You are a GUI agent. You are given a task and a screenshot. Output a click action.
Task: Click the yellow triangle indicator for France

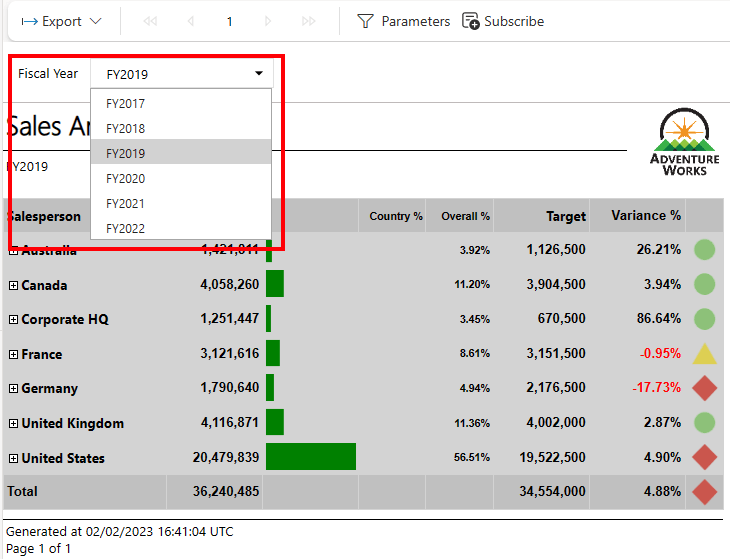[704, 354]
